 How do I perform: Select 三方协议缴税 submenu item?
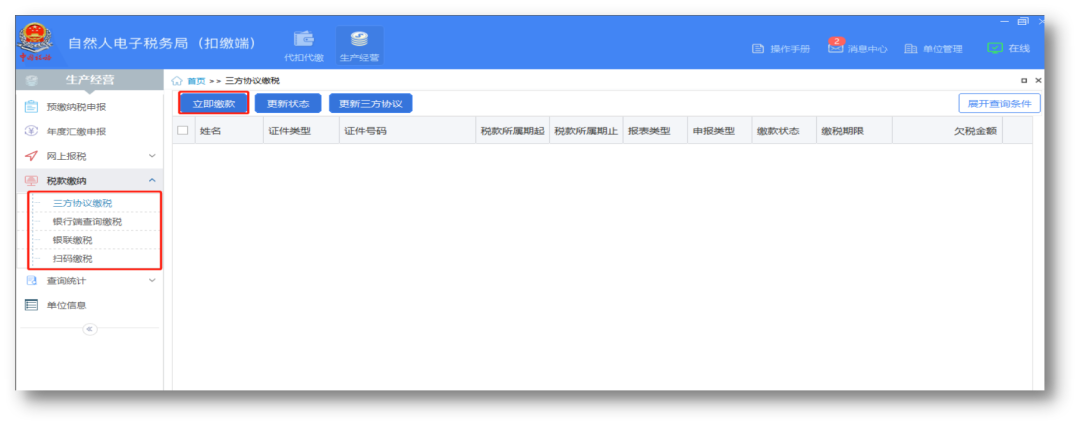82,203
